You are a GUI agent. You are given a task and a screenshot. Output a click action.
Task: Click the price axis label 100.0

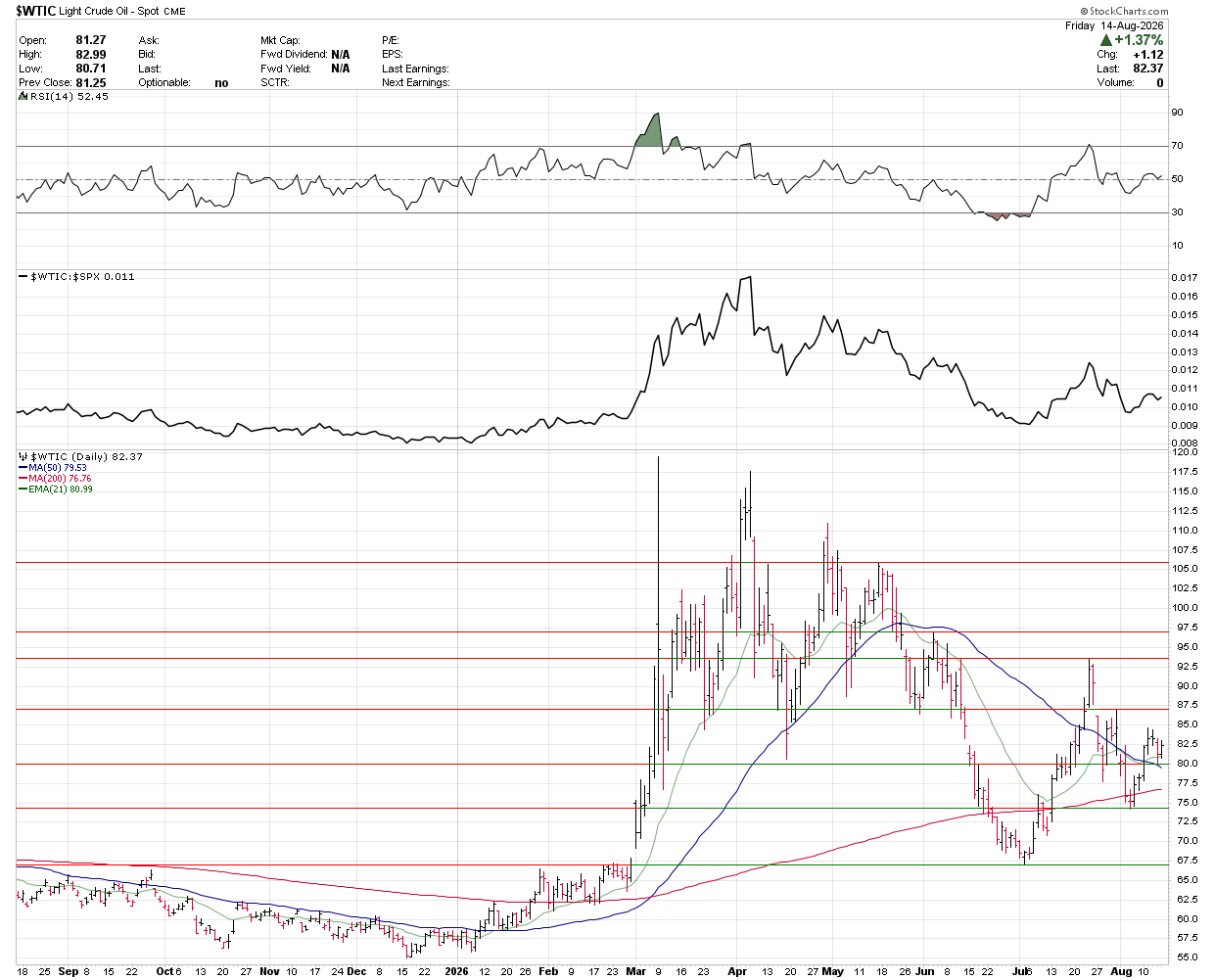click(x=1185, y=608)
